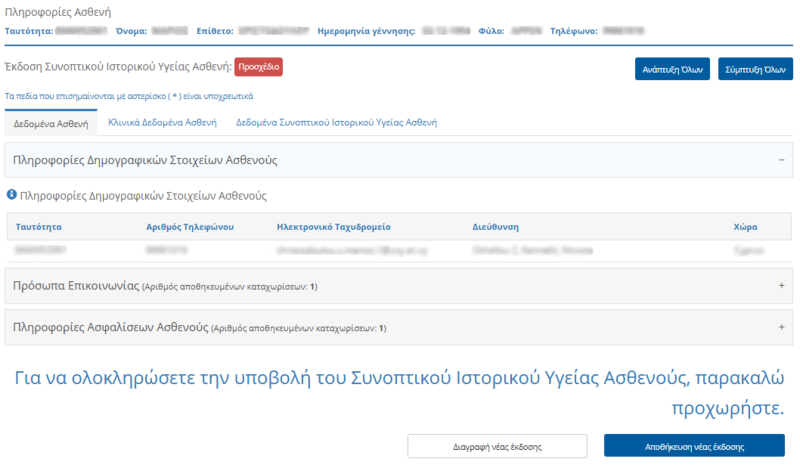
Task: Expand the Πρόσωπα Επικοινωνίας section title
Action: pos(75,286)
